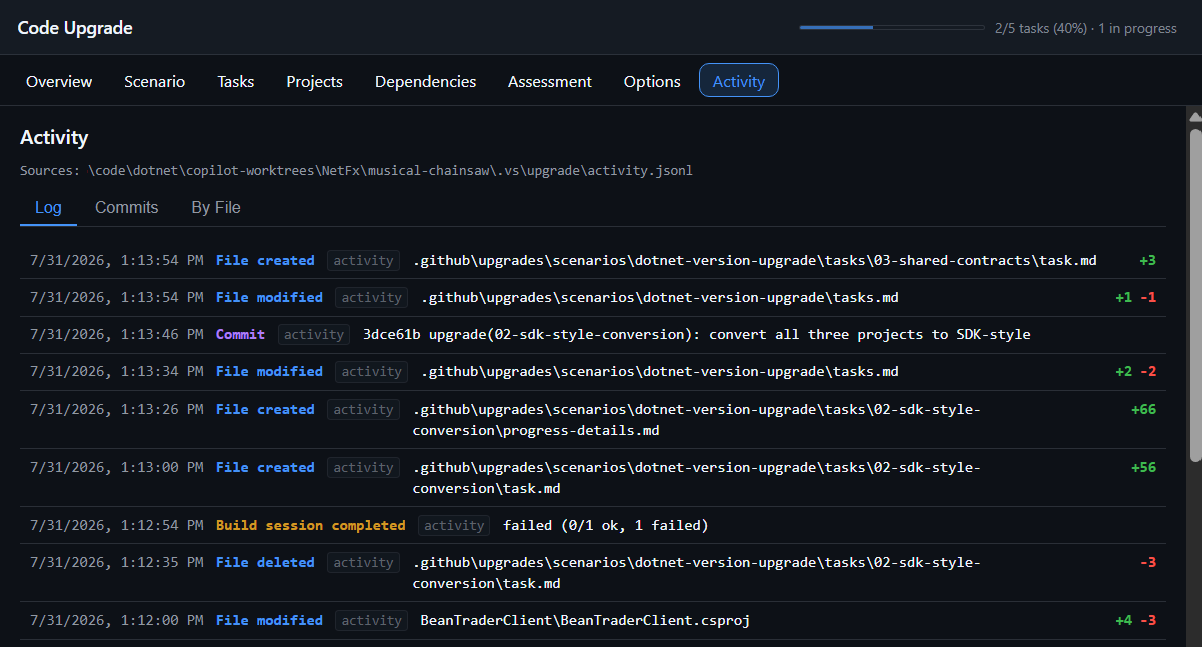The width and height of the screenshot is (1202, 647).
Task: Click the 1:12:00 PM timestamp
Action: click(x=117, y=620)
